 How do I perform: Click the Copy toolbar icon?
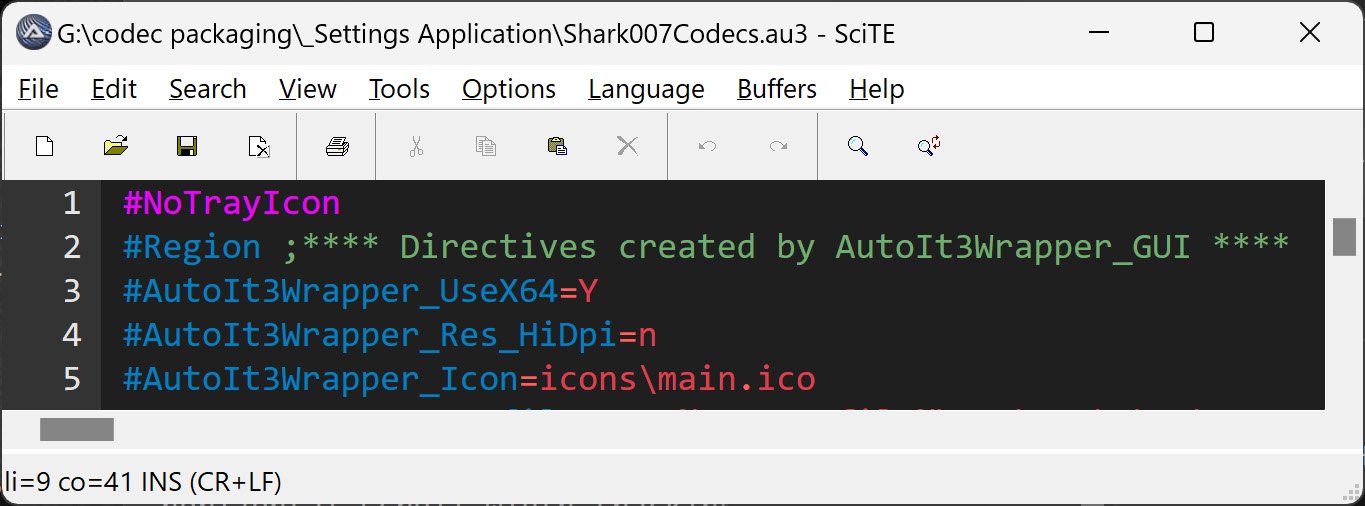(486, 147)
